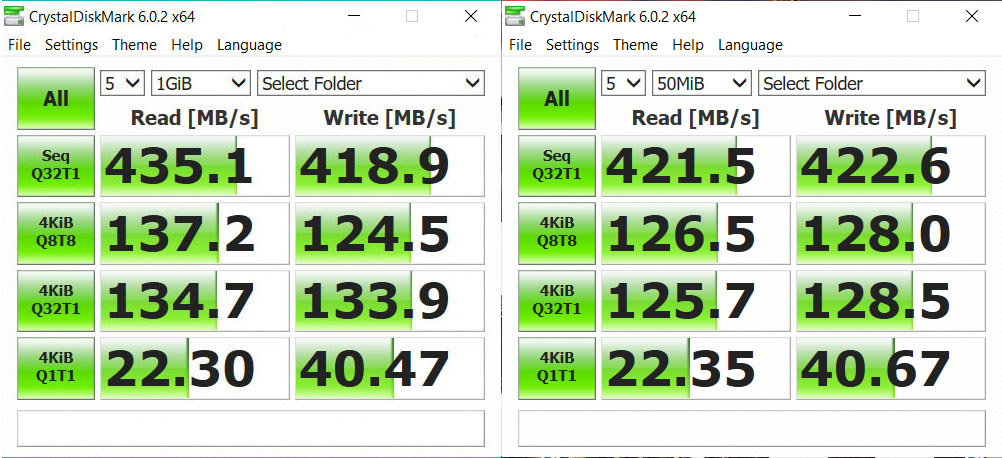
Task: Click comment field at bottom of right window
Action: [x=752, y=429]
